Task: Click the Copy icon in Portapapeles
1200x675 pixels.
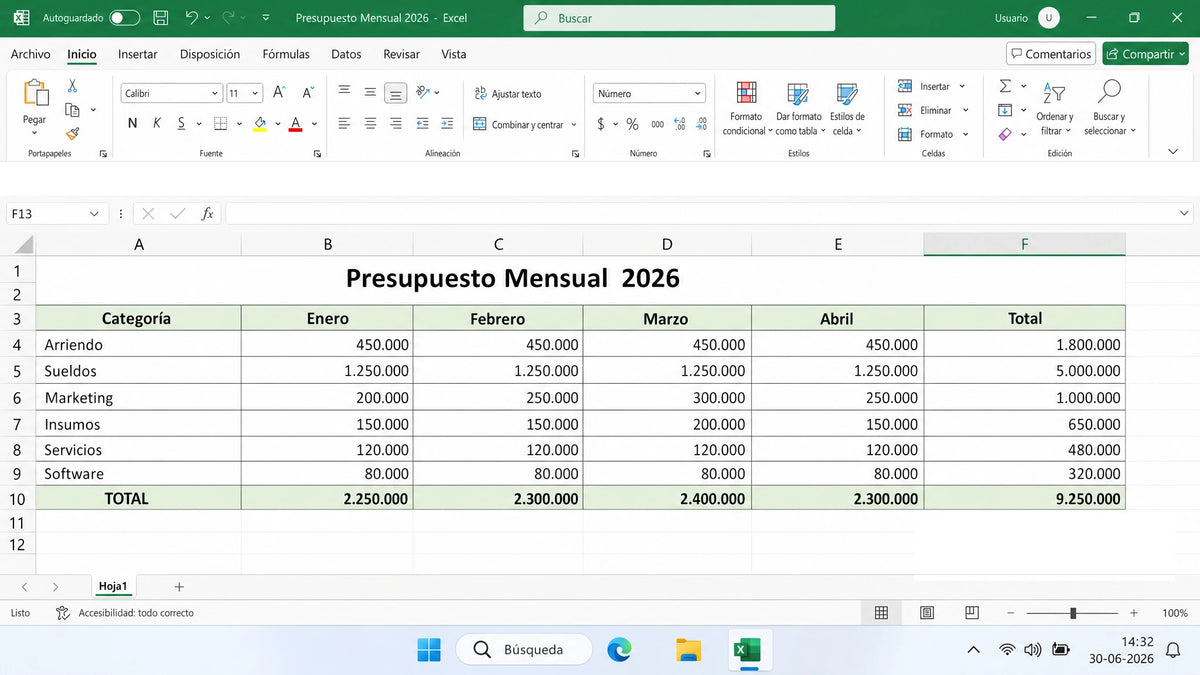Action: tap(72, 110)
